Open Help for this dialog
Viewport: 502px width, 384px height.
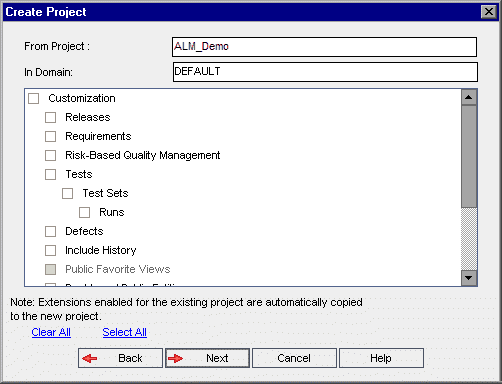pyautogui.click(x=381, y=358)
